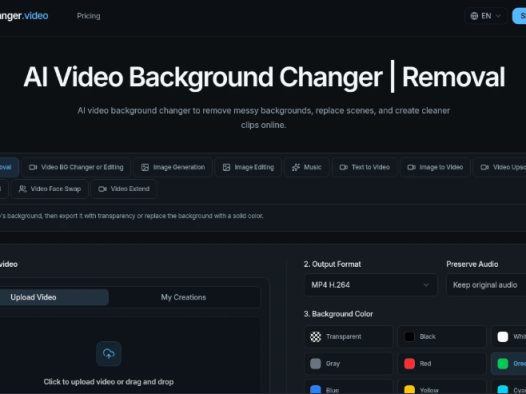
Task: Open the Video Extend tab
Action: pyautogui.click(x=124, y=189)
